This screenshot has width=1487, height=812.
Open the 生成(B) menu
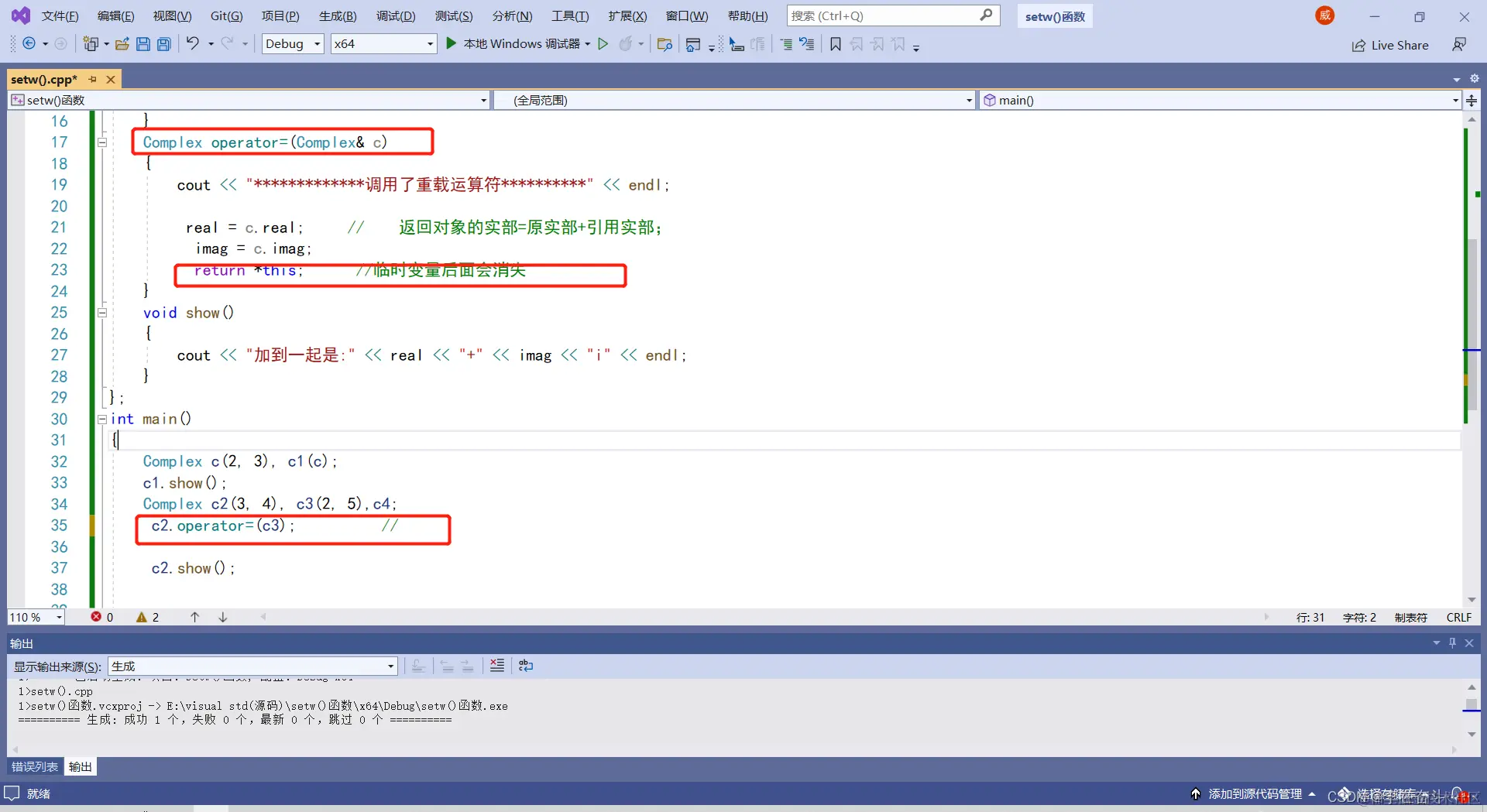pos(338,15)
